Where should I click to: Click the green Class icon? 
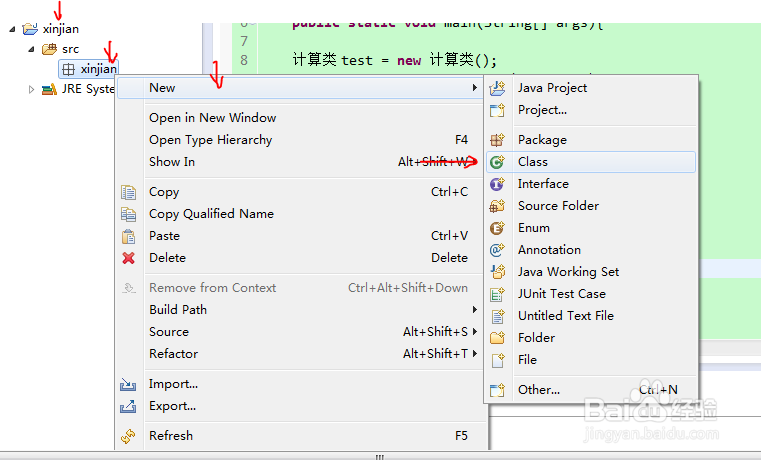[497, 162]
